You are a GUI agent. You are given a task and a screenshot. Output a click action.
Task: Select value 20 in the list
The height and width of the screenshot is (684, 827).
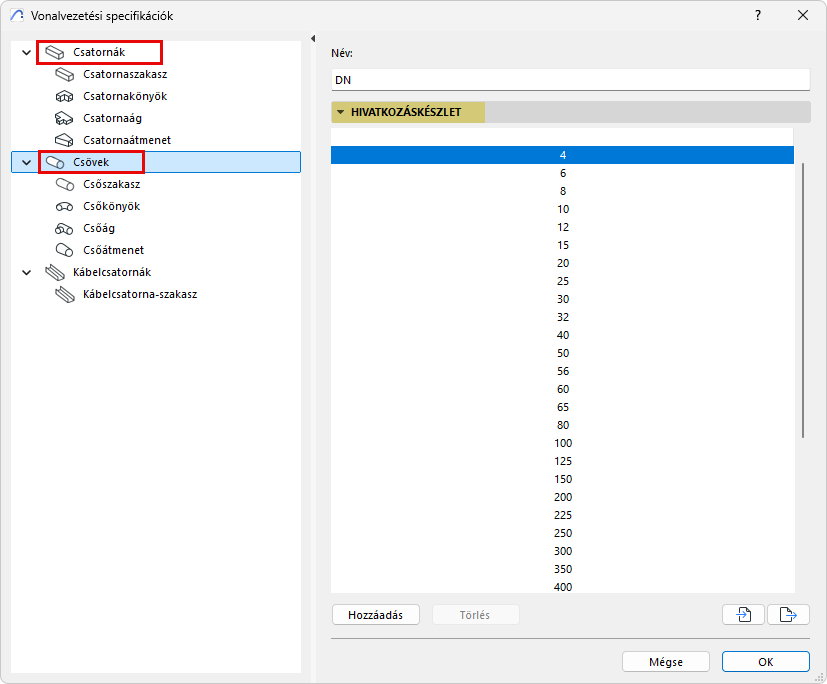(x=562, y=263)
